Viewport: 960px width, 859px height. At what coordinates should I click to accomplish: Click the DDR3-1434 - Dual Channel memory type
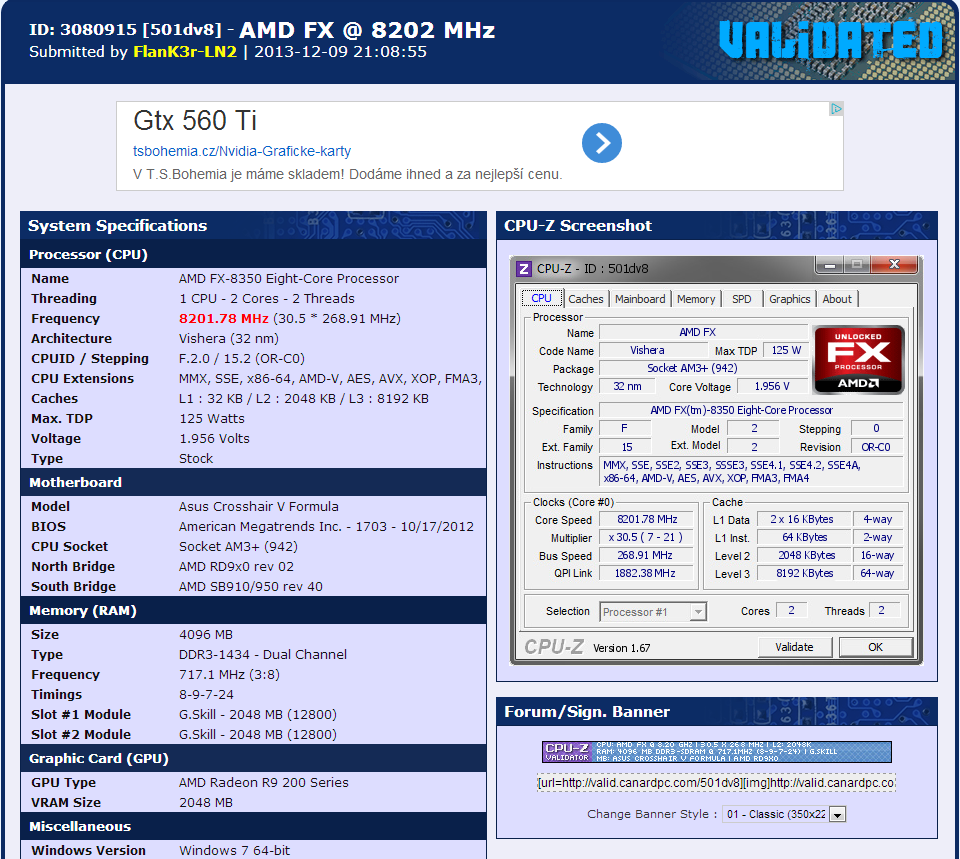point(263,655)
